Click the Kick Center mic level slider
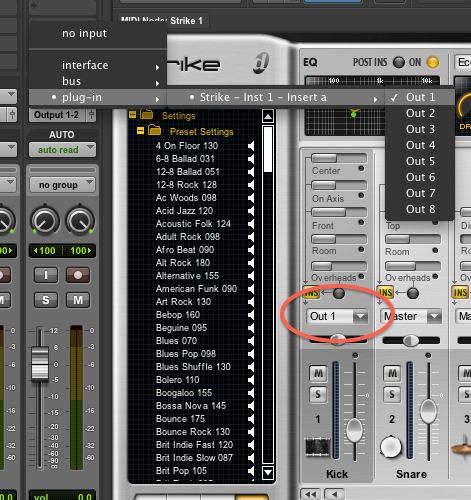The height and width of the screenshot is (500, 471). (339, 158)
